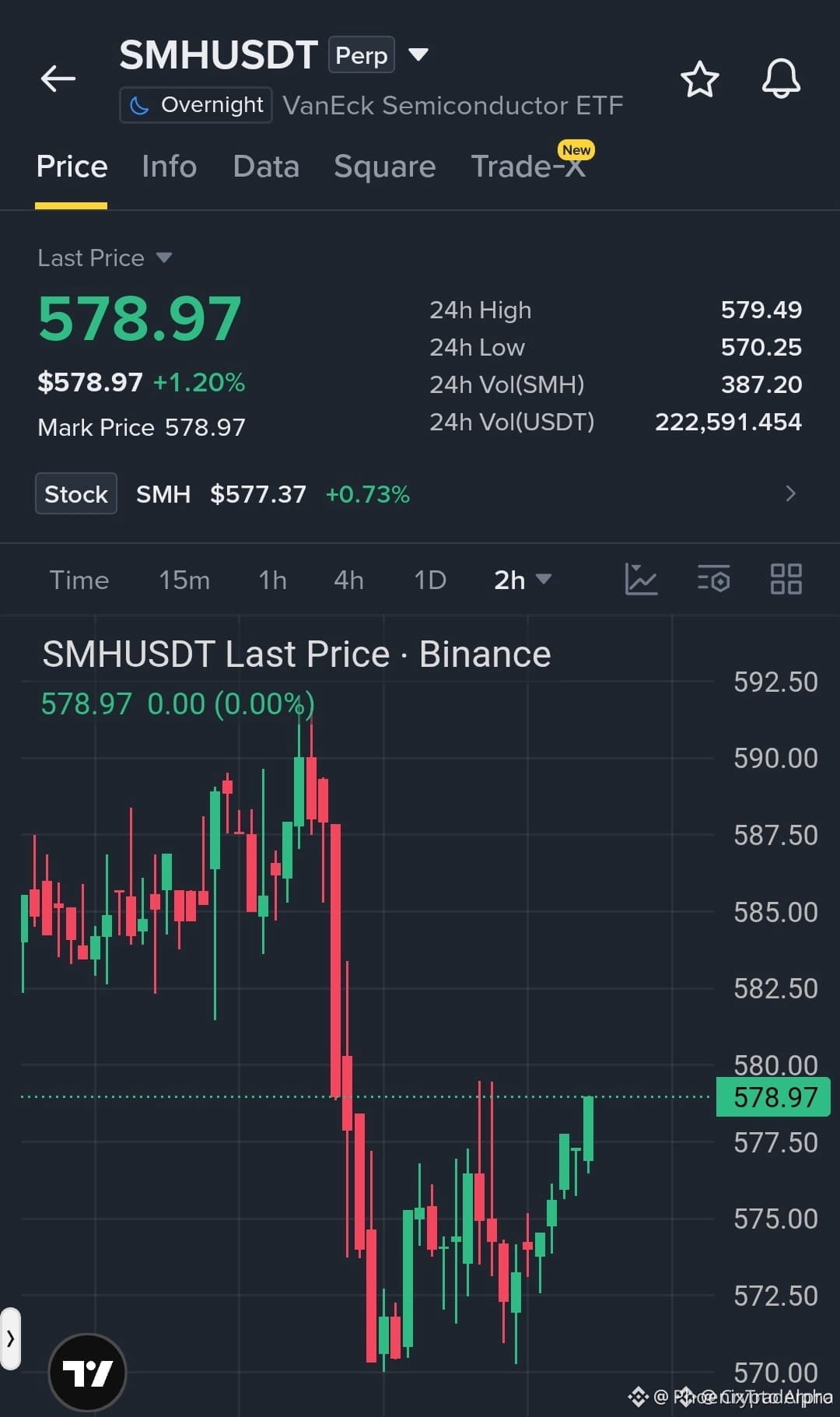This screenshot has height=1417, width=840.
Task: Switch to the Data tab
Action: [266, 167]
